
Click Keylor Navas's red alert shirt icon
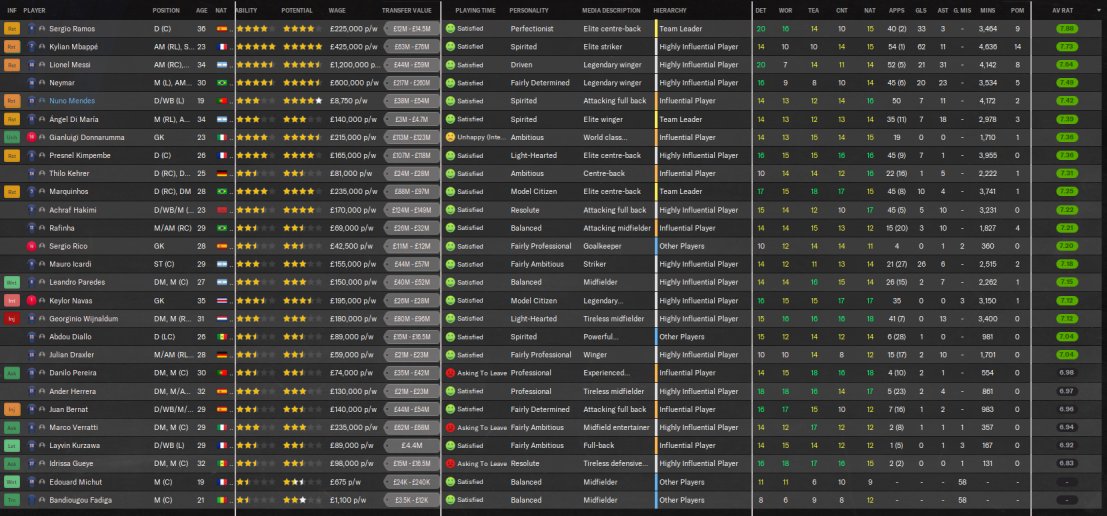(31, 301)
